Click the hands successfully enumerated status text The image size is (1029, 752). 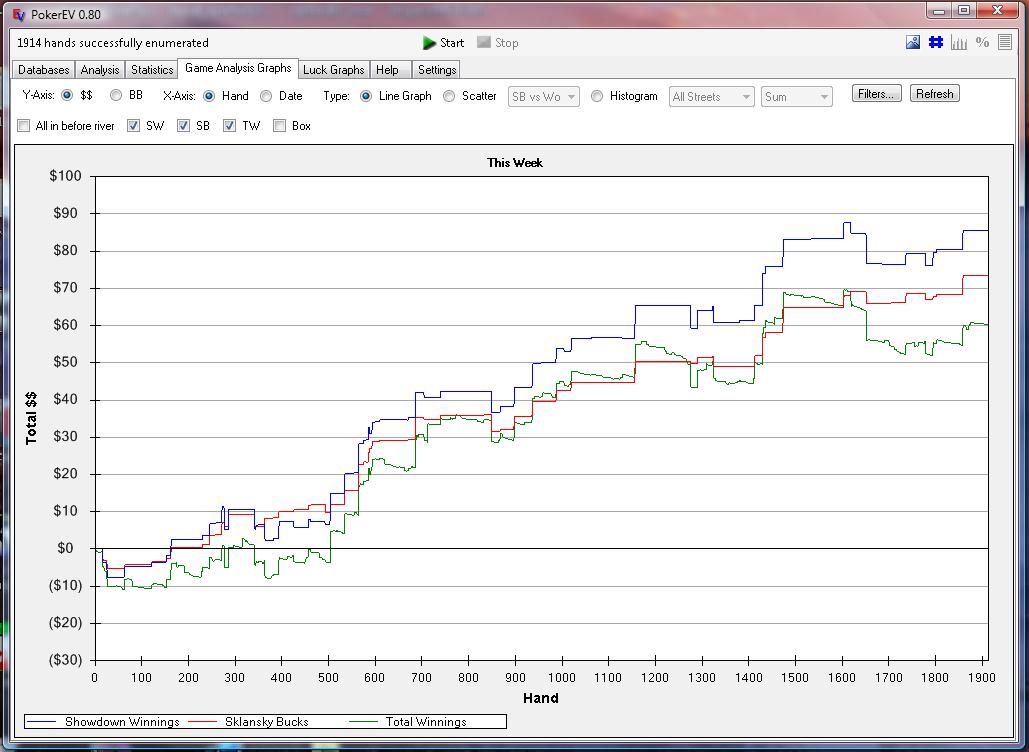click(x=113, y=43)
